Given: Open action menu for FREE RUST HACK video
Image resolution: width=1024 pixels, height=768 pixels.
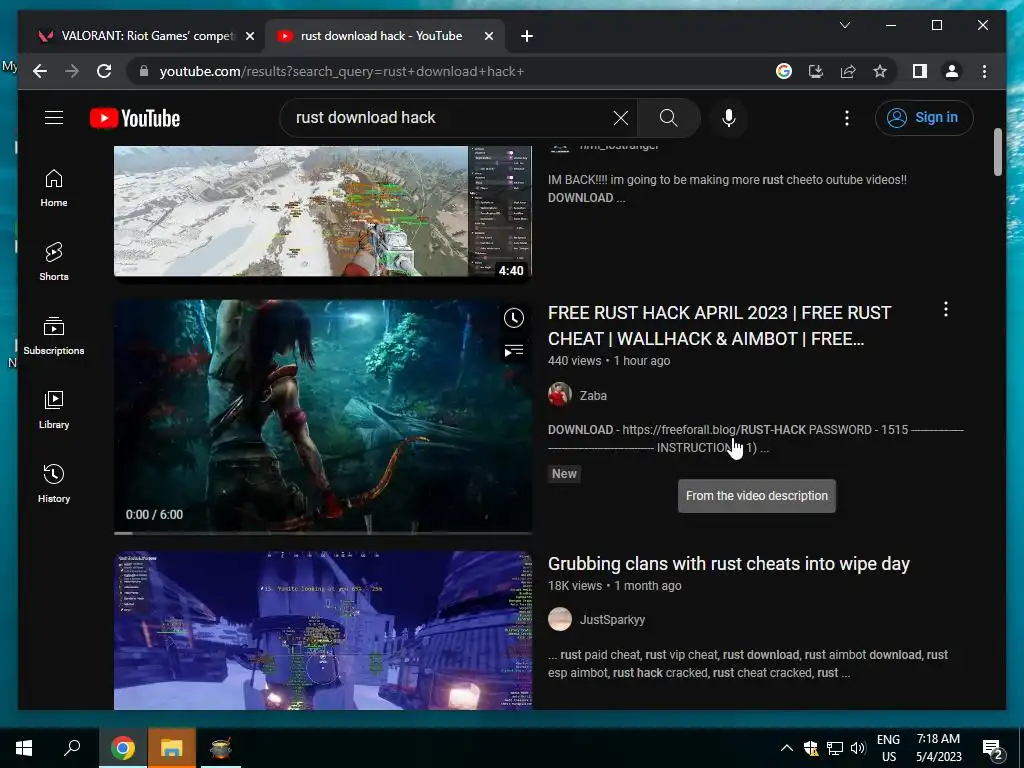Looking at the screenshot, I should pyautogui.click(x=946, y=310).
